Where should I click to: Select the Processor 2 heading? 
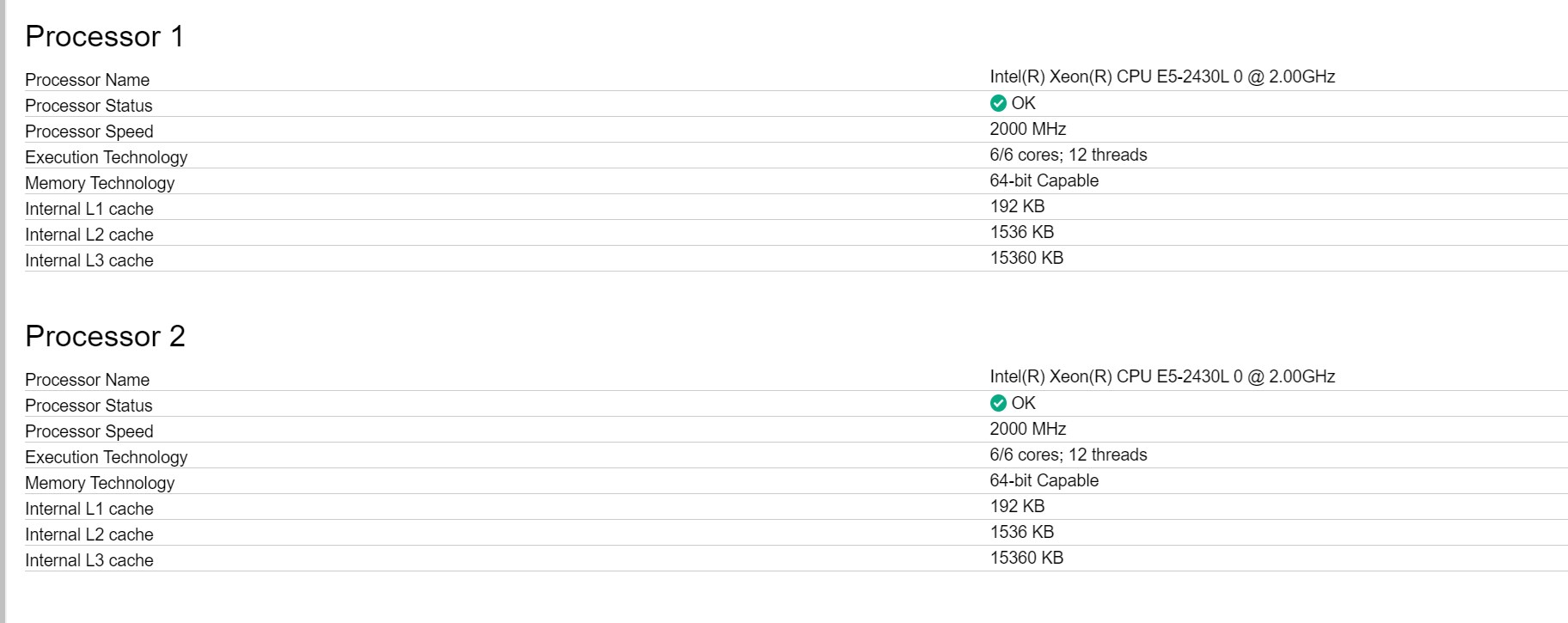tap(105, 336)
